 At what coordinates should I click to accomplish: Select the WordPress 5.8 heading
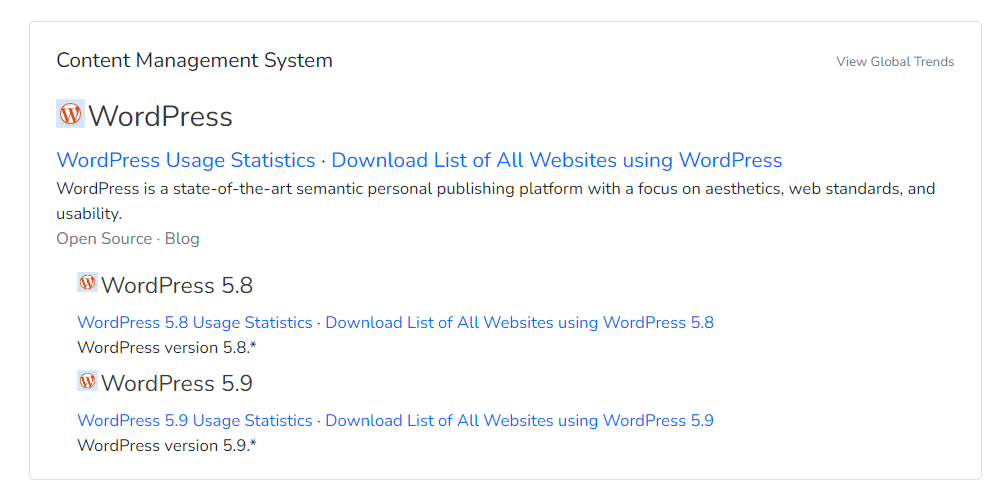(177, 286)
